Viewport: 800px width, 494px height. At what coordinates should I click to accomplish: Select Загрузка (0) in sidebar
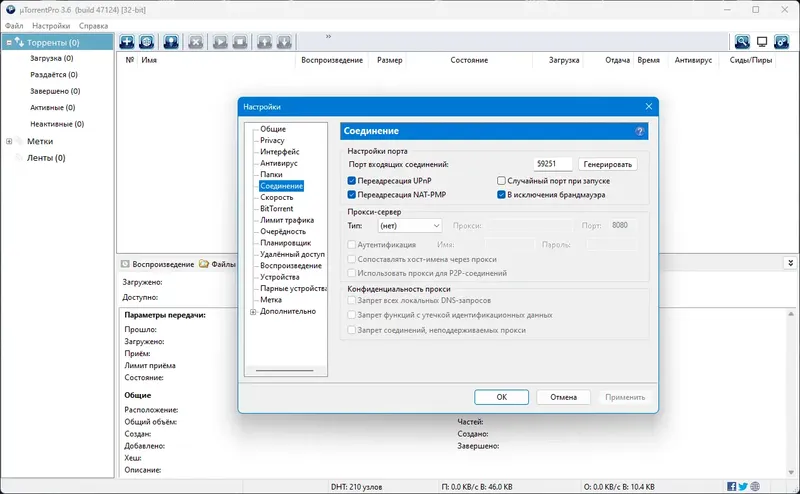(x=52, y=58)
